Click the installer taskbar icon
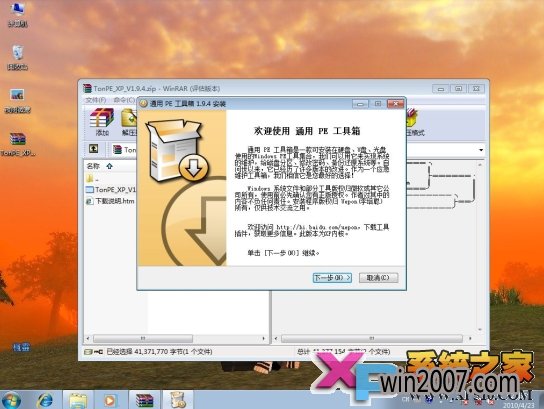The image size is (544, 409). pyautogui.click(x=178, y=400)
